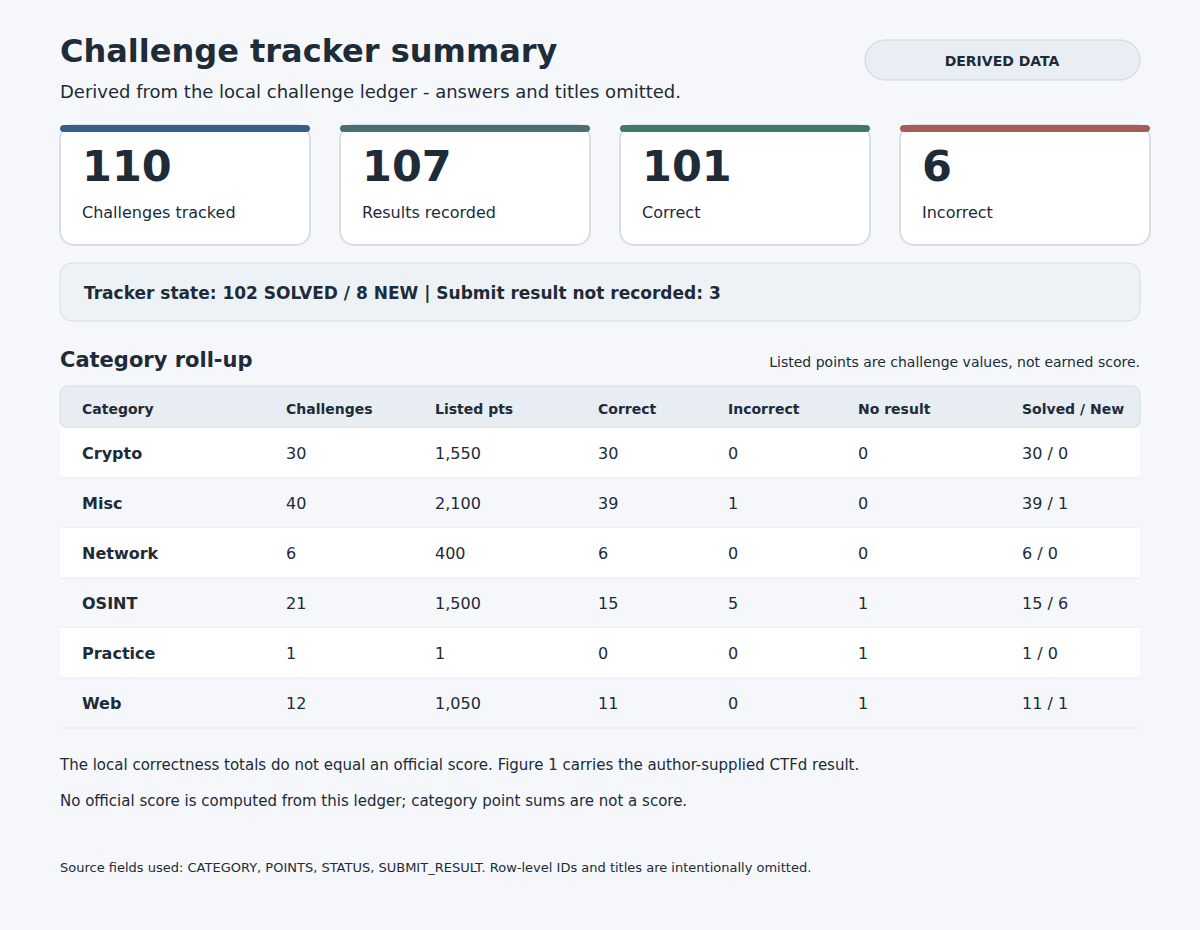Click the Category roll-up heading

point(156,360)
